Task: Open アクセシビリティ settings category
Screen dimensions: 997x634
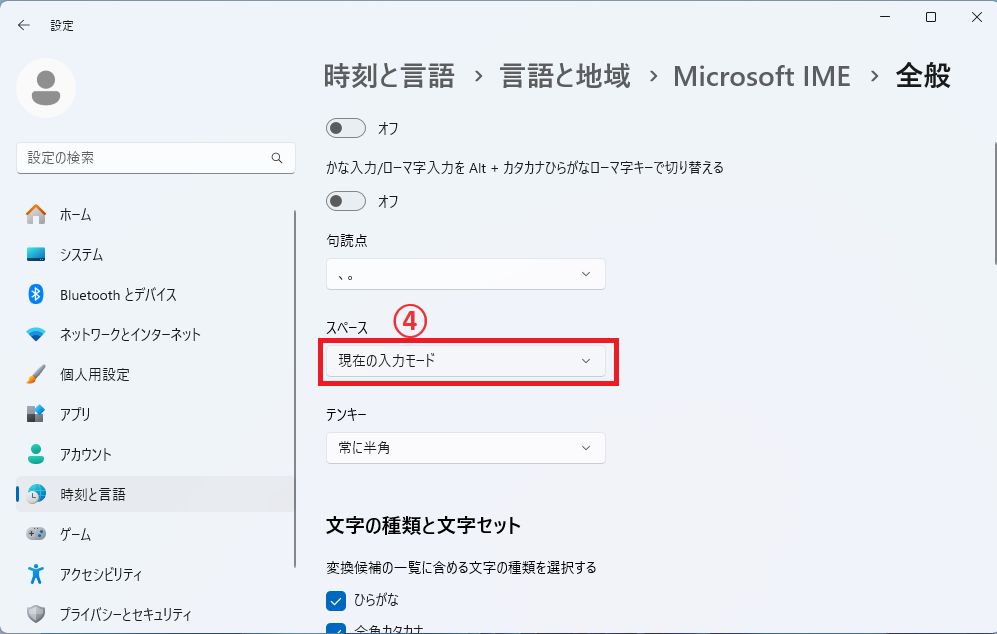Action: [155, 574]
